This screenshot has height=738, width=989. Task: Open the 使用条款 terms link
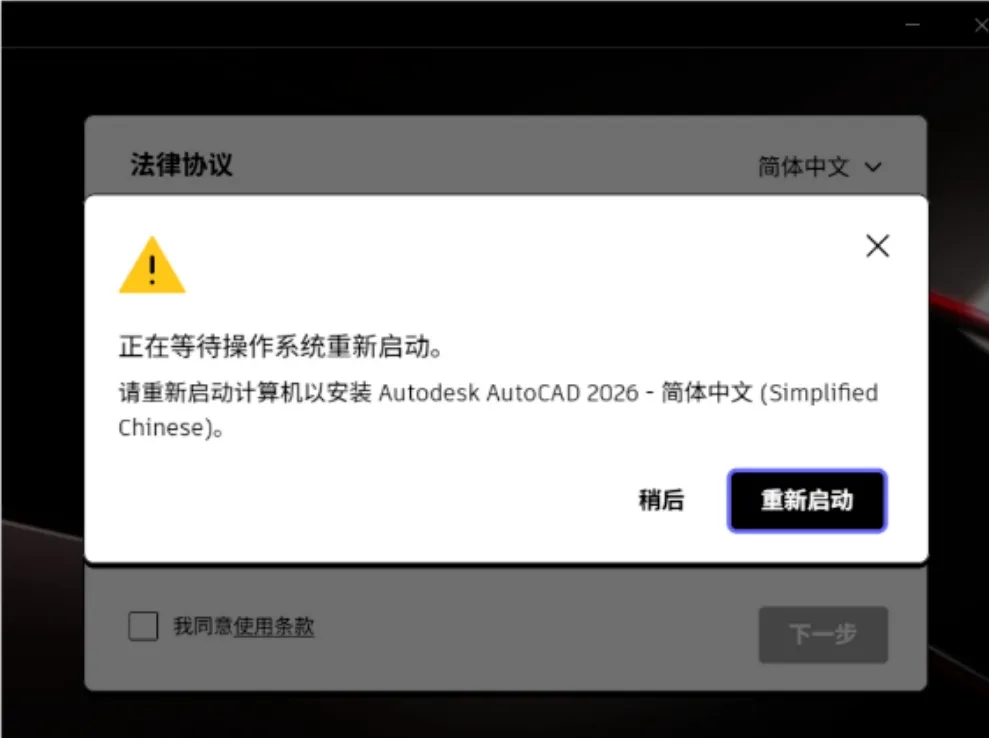[274, 626]
